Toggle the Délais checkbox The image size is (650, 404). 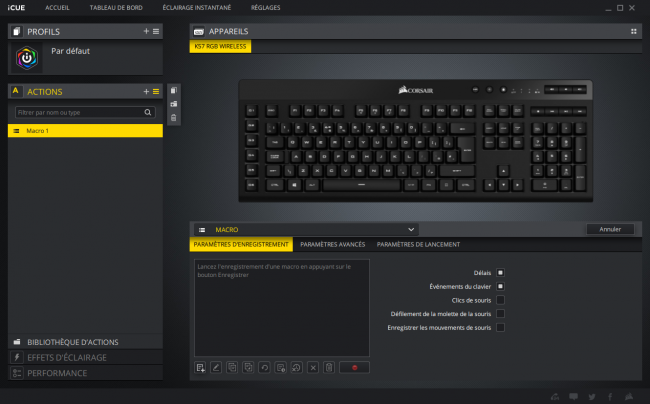pyautogui.click(x=500, y=273)
